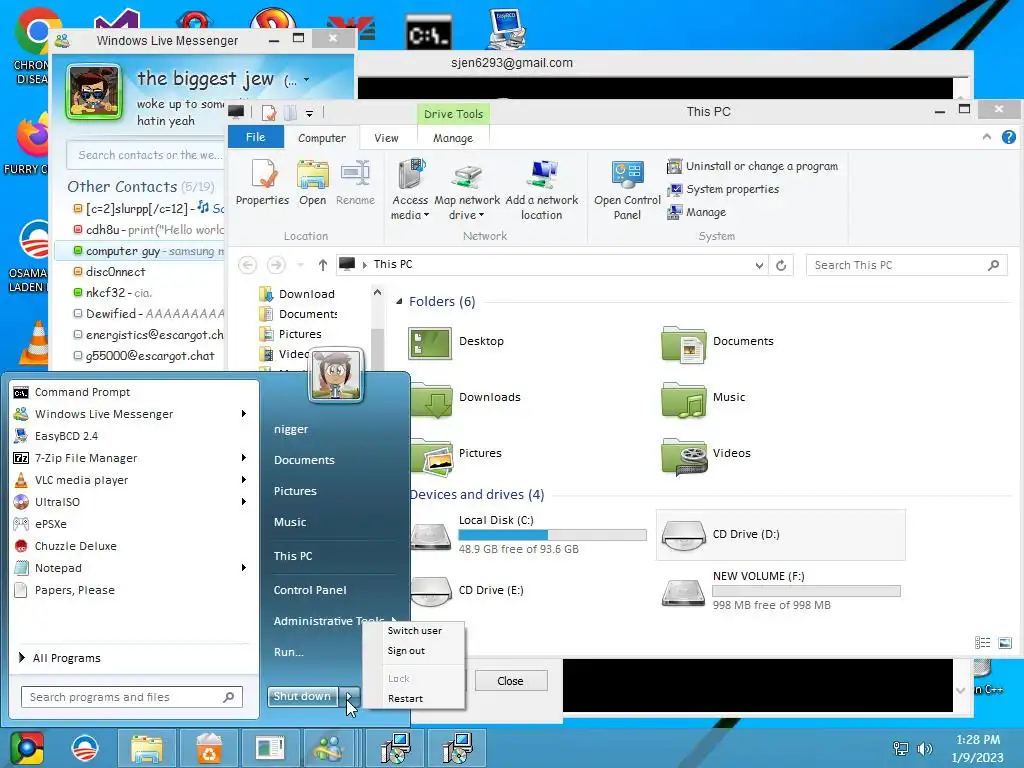Image resolution: width=1024 pixels, height=768 pixels.
Task: Choose Restart from shutdown menu
Action: tap(406, 699)
